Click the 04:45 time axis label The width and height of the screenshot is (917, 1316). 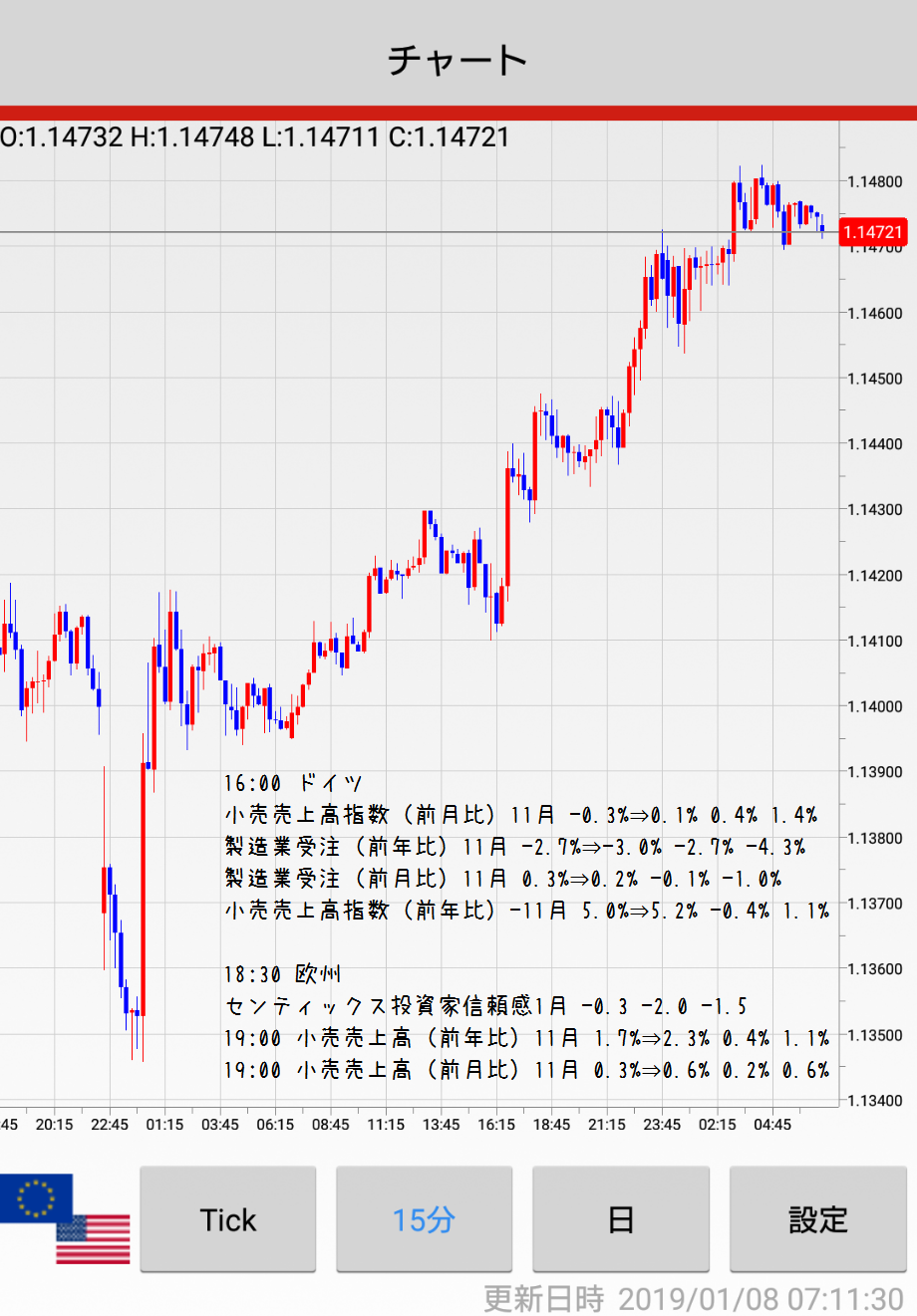772,1125
